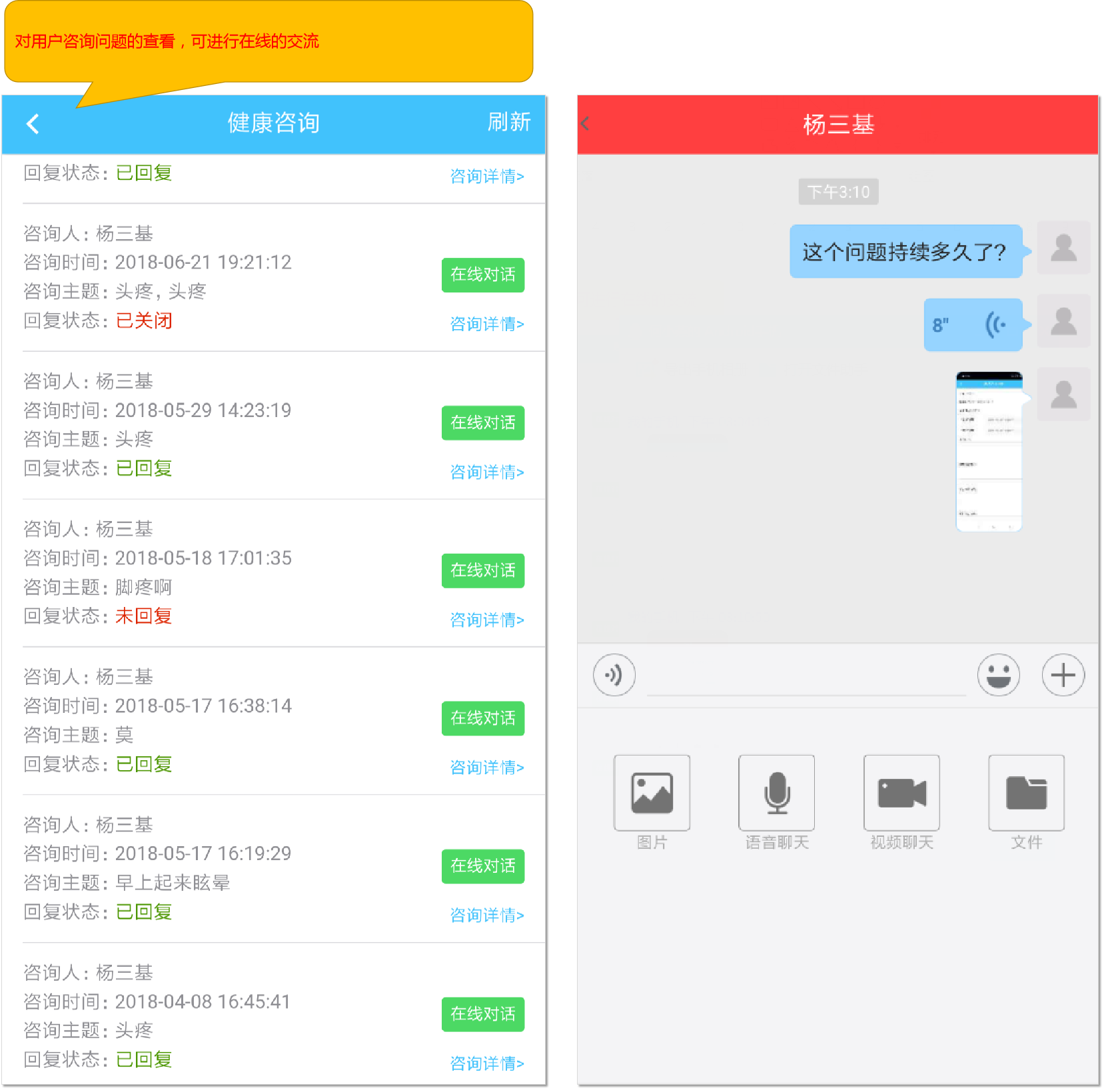Viewport: 1104px width, 1092px height.
Task: Tap back arrow in 杨三基 chat header
Action: 586,124
